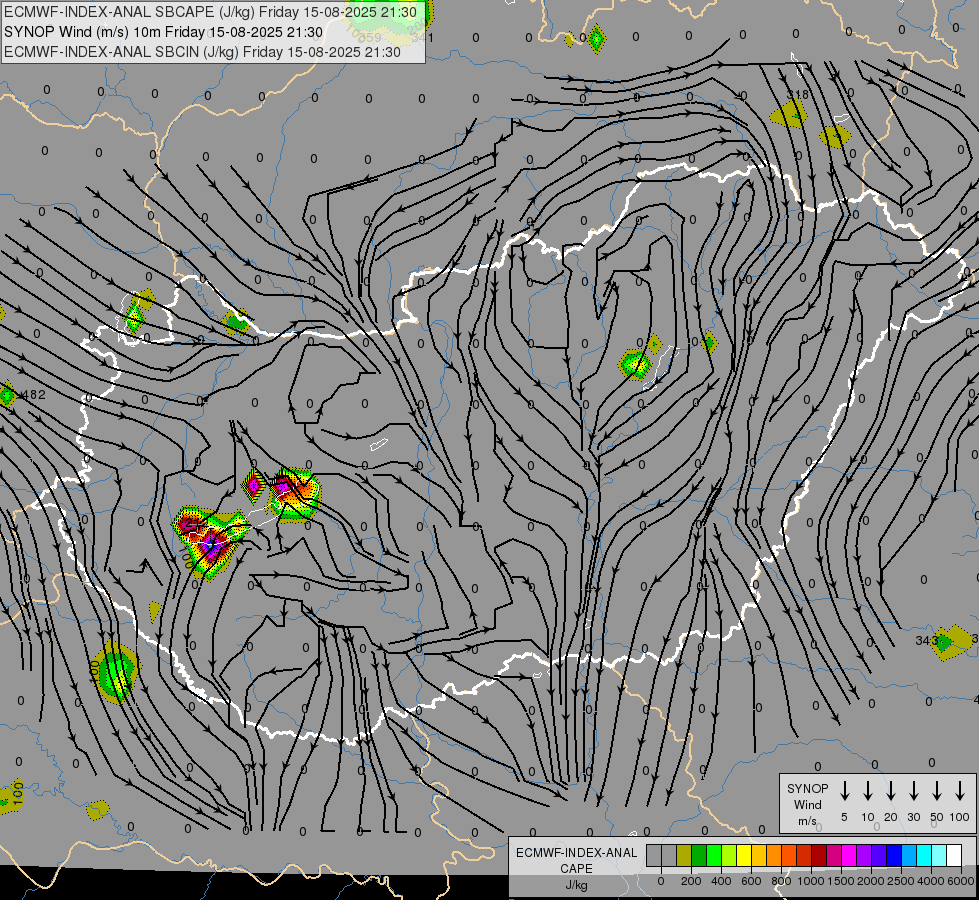Image resolution: width=979 pixels, height=900 pixels.
Task: Click the 1500 tick label on CAPE scale
Action: pos(840,881)
